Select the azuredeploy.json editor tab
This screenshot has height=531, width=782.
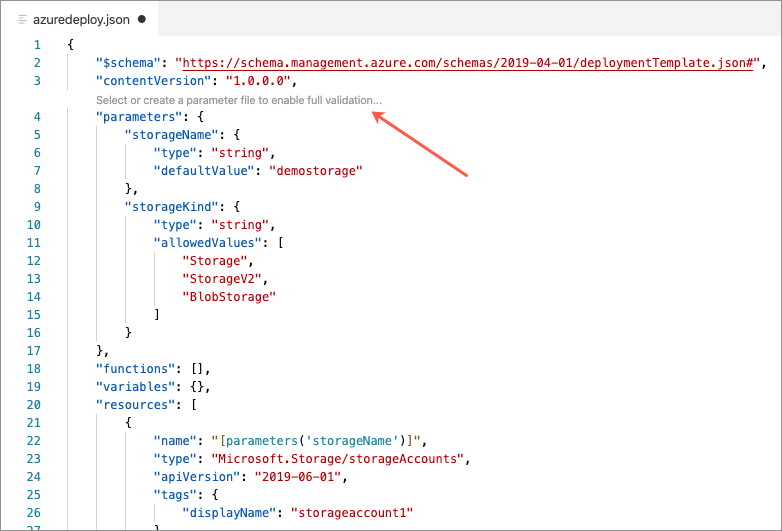(x=81, y=19)
